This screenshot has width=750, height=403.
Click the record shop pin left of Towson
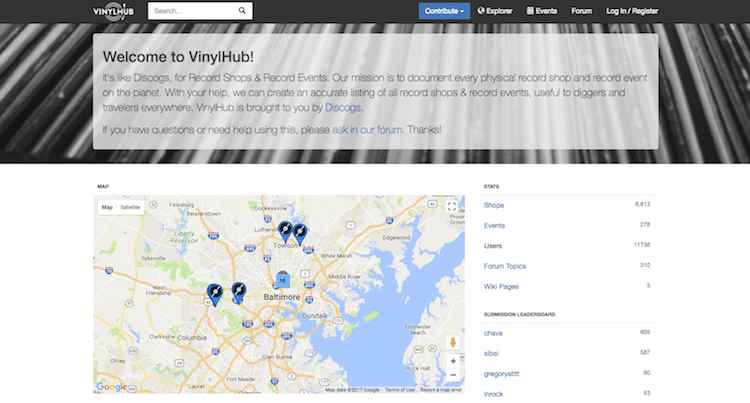(285, 231)
